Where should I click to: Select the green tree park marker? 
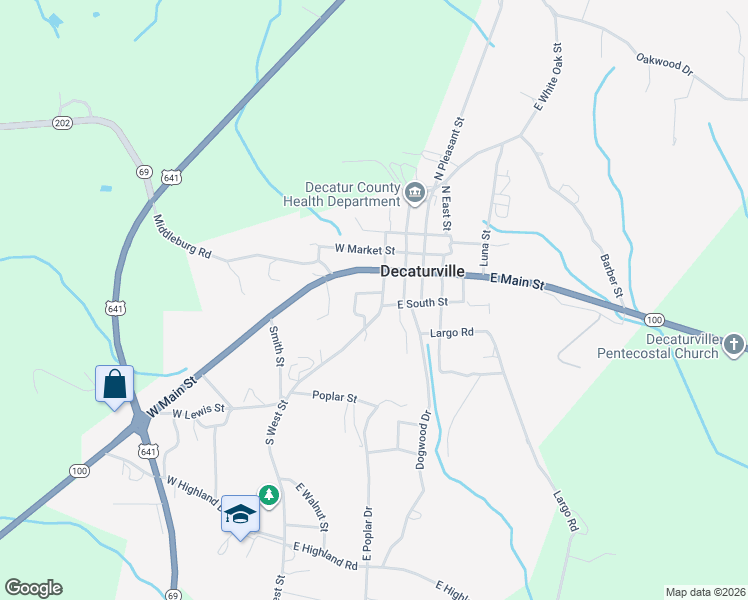pyautogui.click(x=269, y=495)
